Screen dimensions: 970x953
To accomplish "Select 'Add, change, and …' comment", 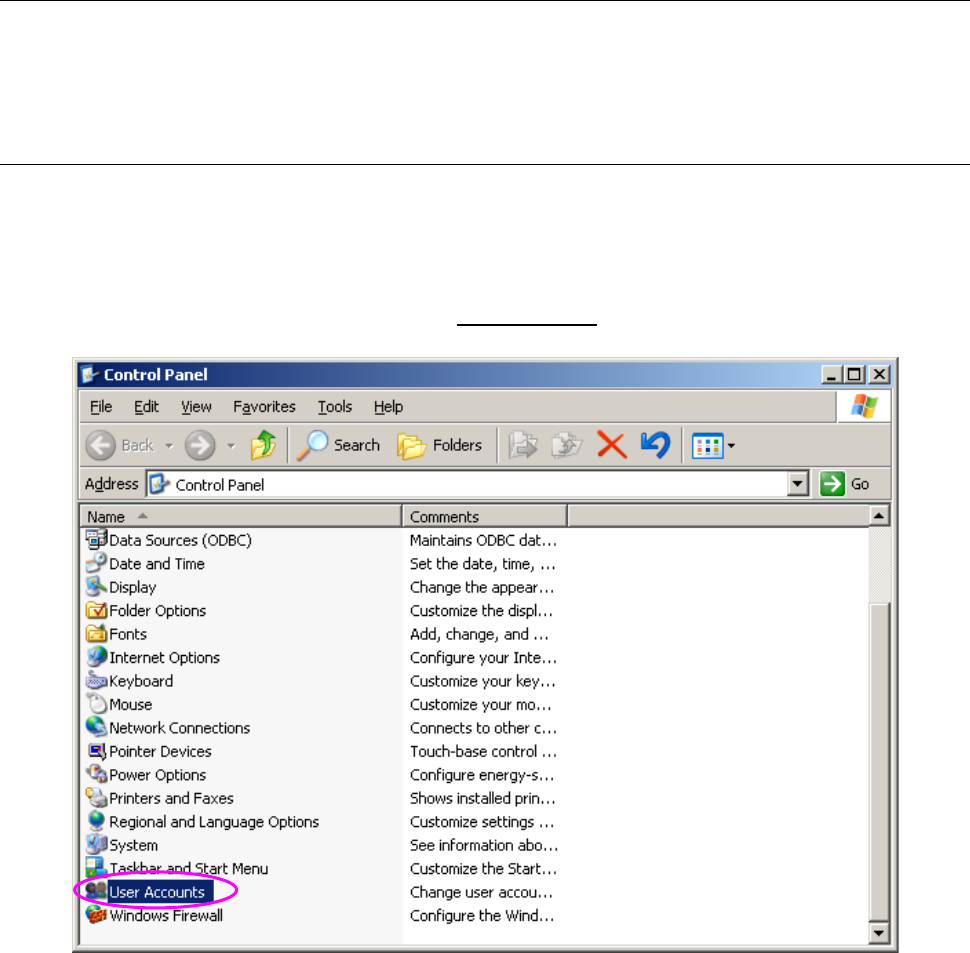I will 479,634.
